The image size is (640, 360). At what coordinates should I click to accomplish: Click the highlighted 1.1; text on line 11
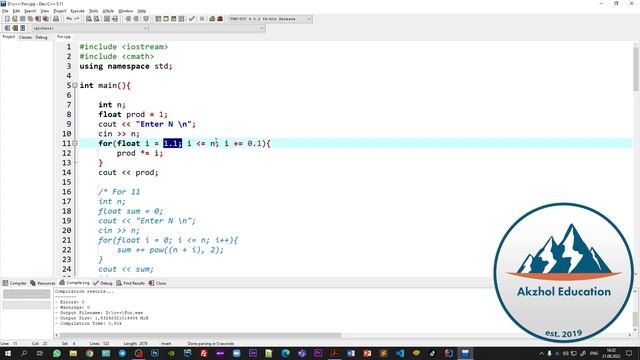[172, 143]
